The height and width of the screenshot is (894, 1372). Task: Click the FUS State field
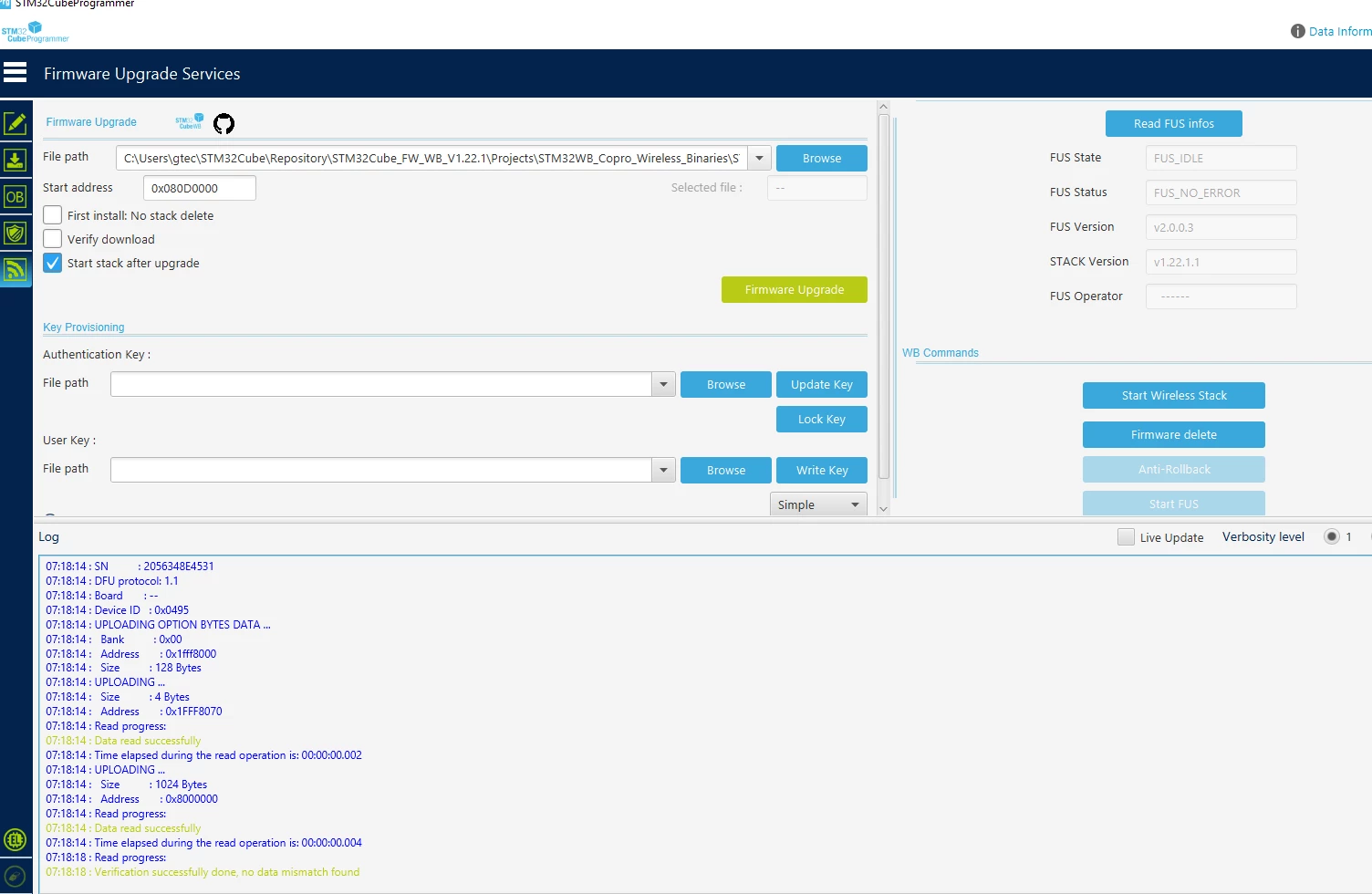coord(1221,158)
